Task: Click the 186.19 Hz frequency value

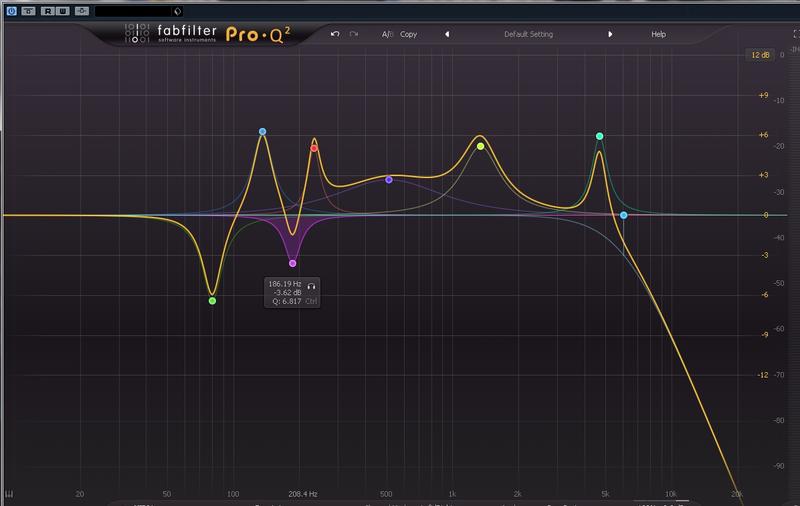Action: coord(285,284)
